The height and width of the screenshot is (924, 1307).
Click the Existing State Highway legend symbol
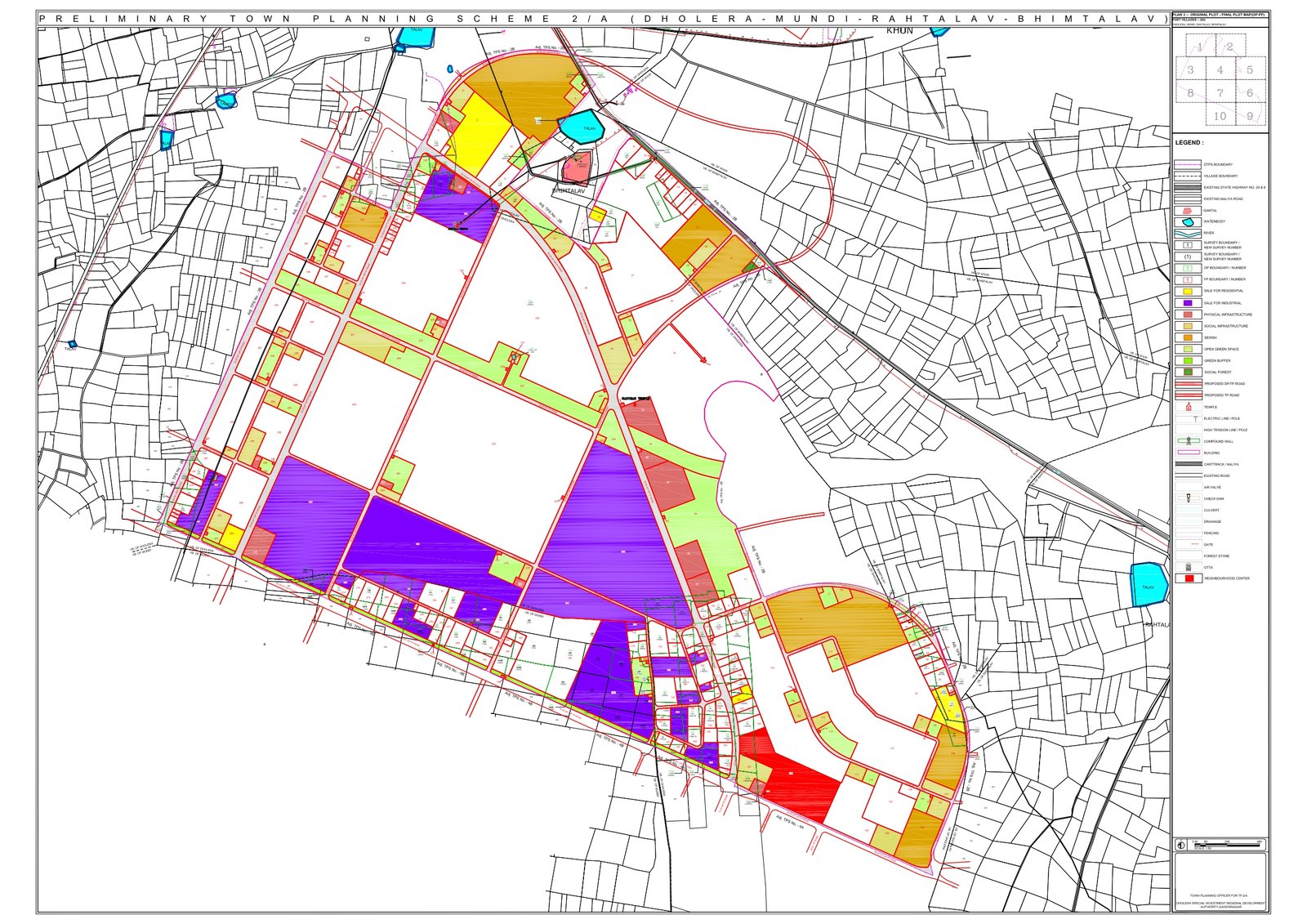click(1188, 187)
